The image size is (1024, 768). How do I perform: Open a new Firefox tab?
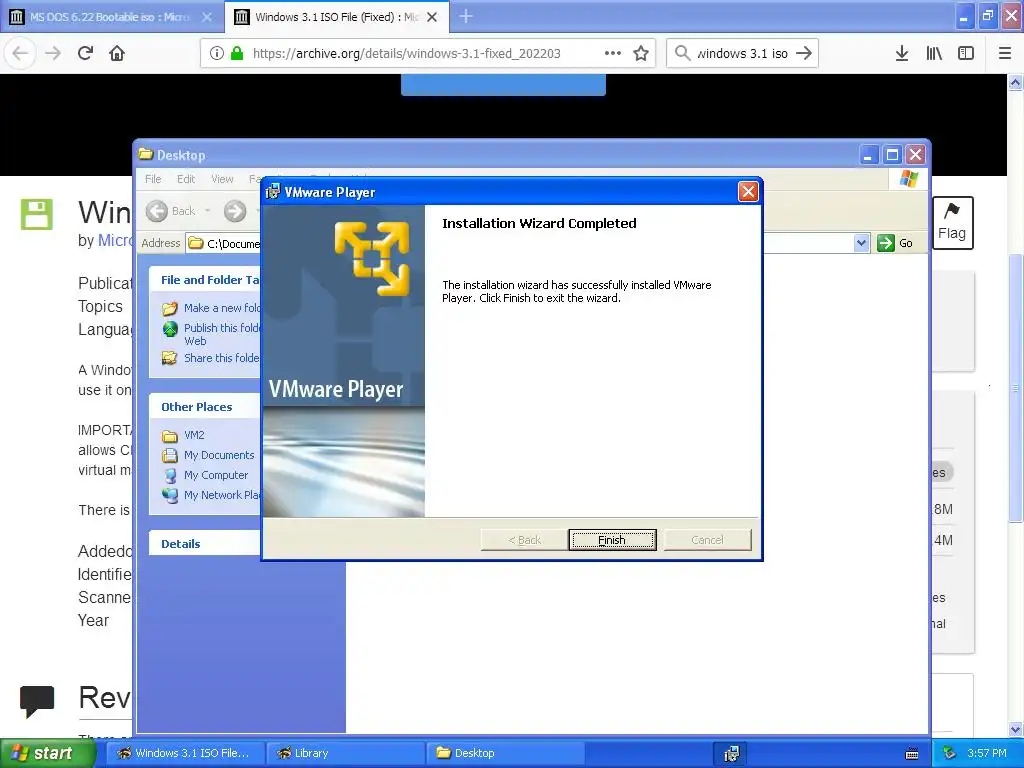[466, 16]
